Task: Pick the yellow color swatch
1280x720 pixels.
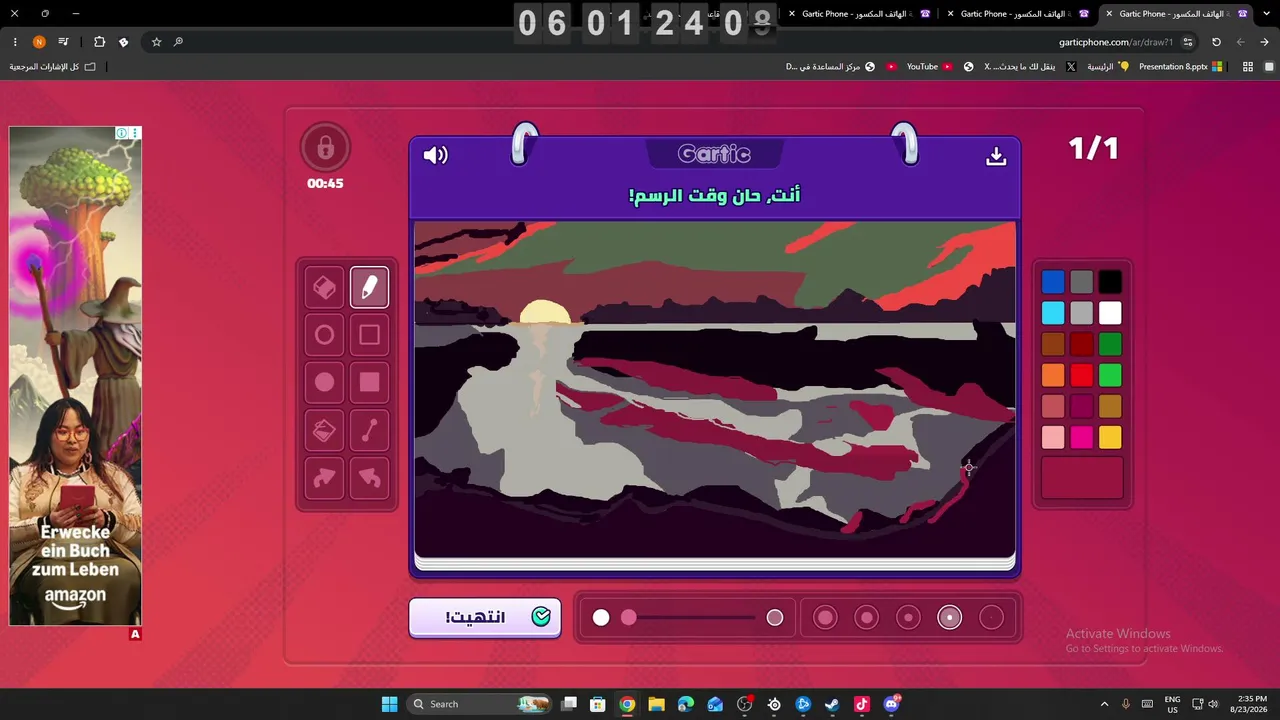Action: tap(1110, 437)
